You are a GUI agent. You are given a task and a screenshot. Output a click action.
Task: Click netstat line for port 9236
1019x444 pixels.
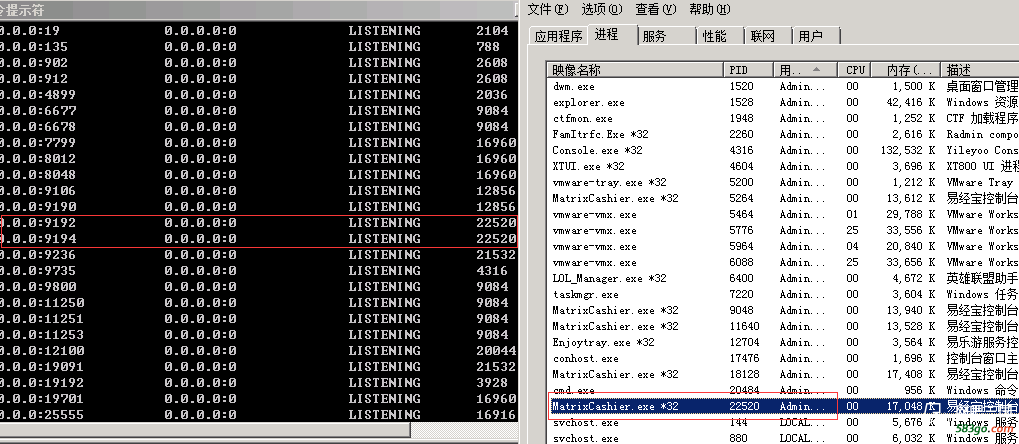tap(259, 255)
